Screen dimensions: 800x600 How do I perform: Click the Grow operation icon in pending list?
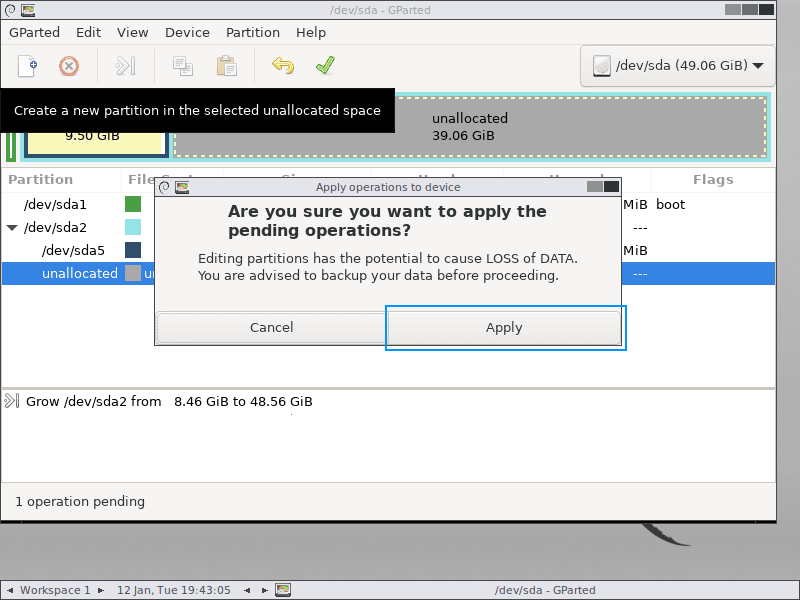[12, 401]
